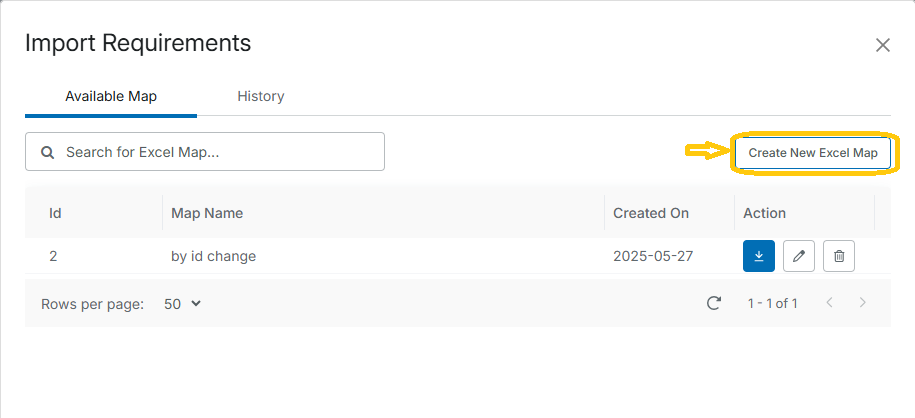Sort by the Map Name column header
This screenshot has height=418, width=915.
click(207, 213)
